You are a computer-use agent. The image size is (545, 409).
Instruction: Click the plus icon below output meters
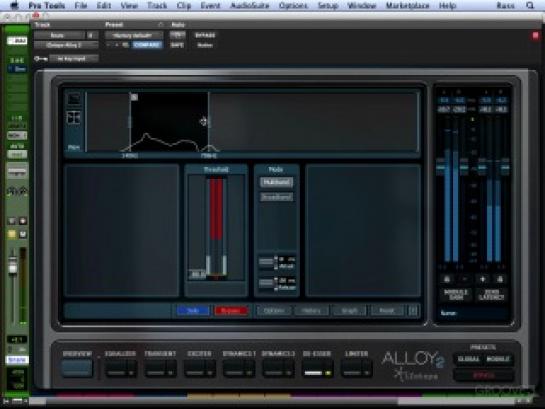coord(482,279)
